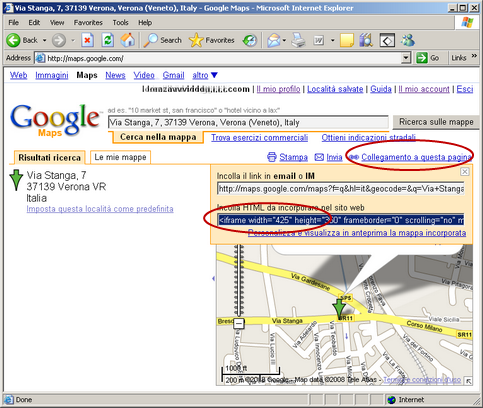483x408 pixels.
Task: Click the Edit with Word icon
Action: tap(318, 40)
